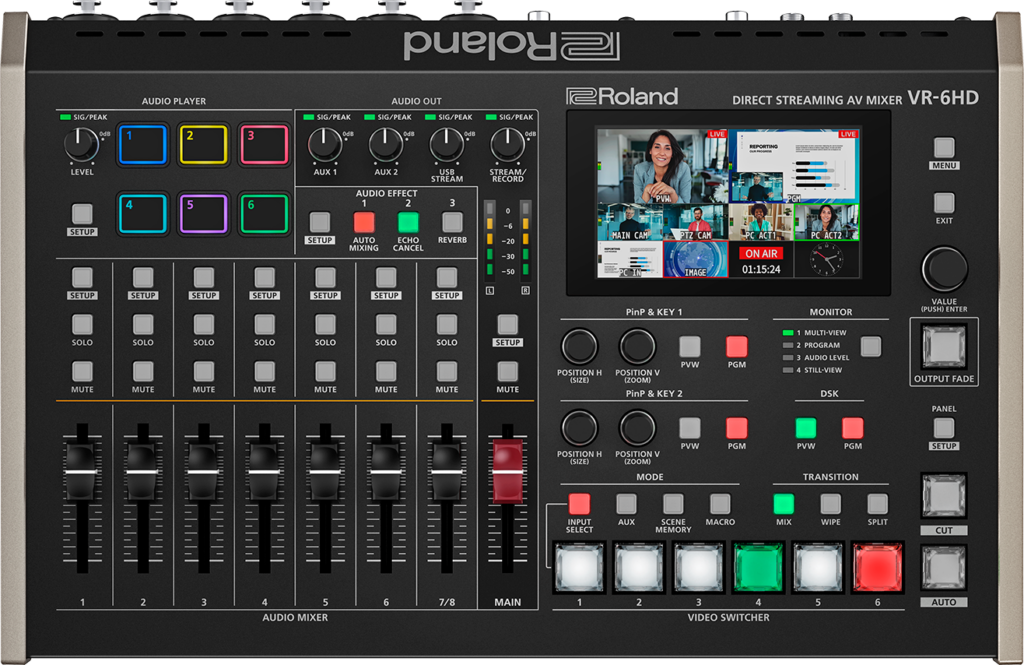Mute audio mixer channel 1
Viewport: 1024px width, 665px height.
(82, 371)
